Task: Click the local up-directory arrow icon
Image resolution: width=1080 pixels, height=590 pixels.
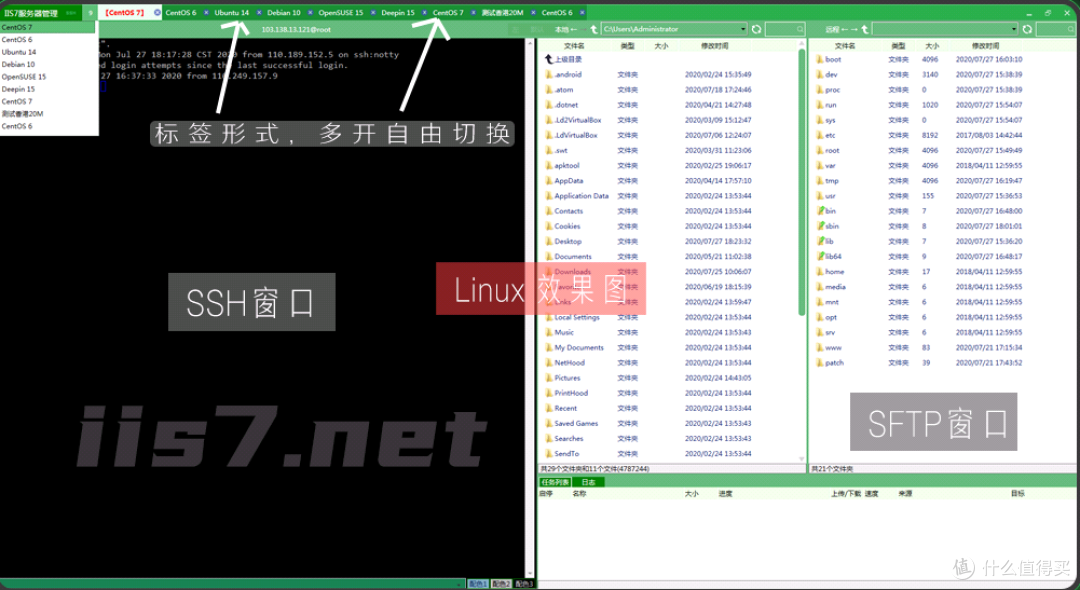Action: 592,28
